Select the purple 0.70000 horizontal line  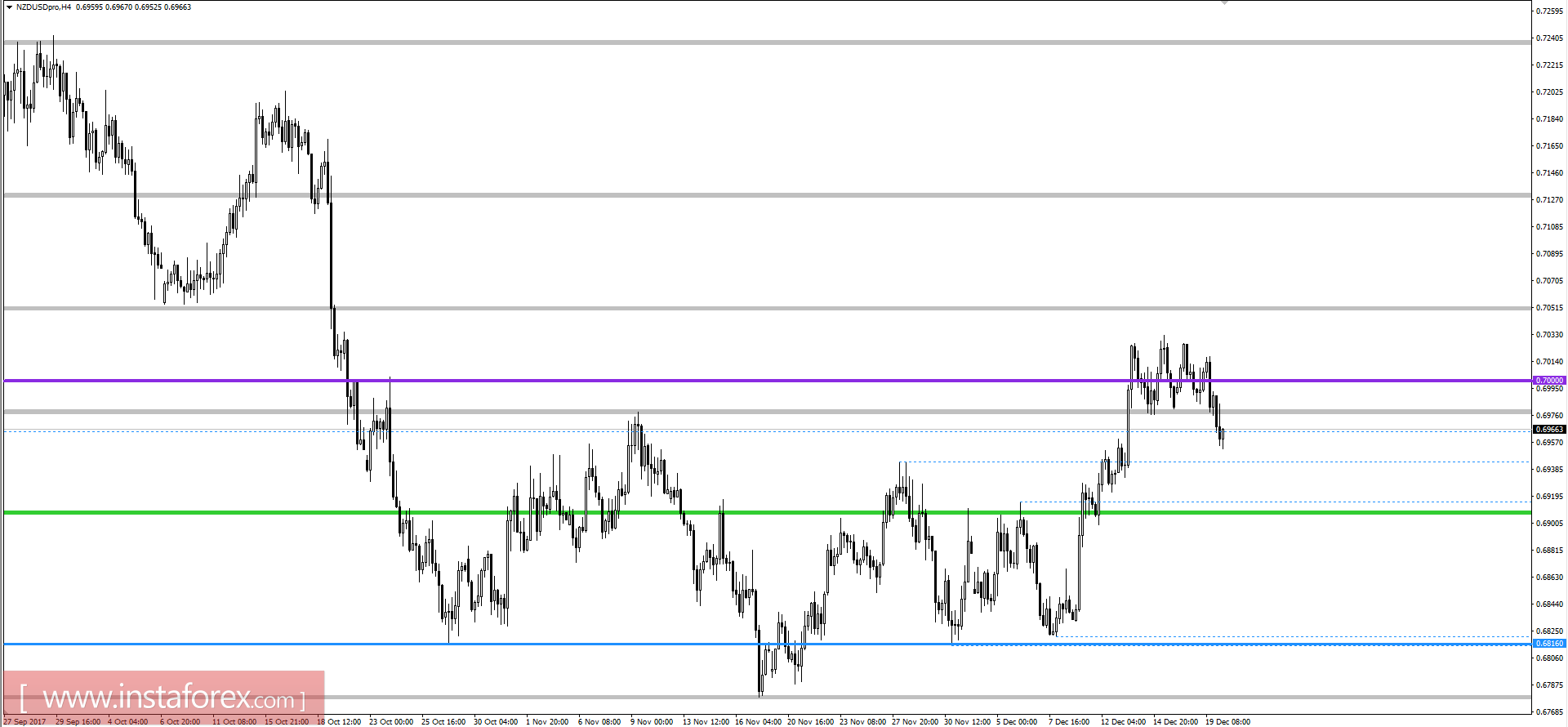(768, 381)
